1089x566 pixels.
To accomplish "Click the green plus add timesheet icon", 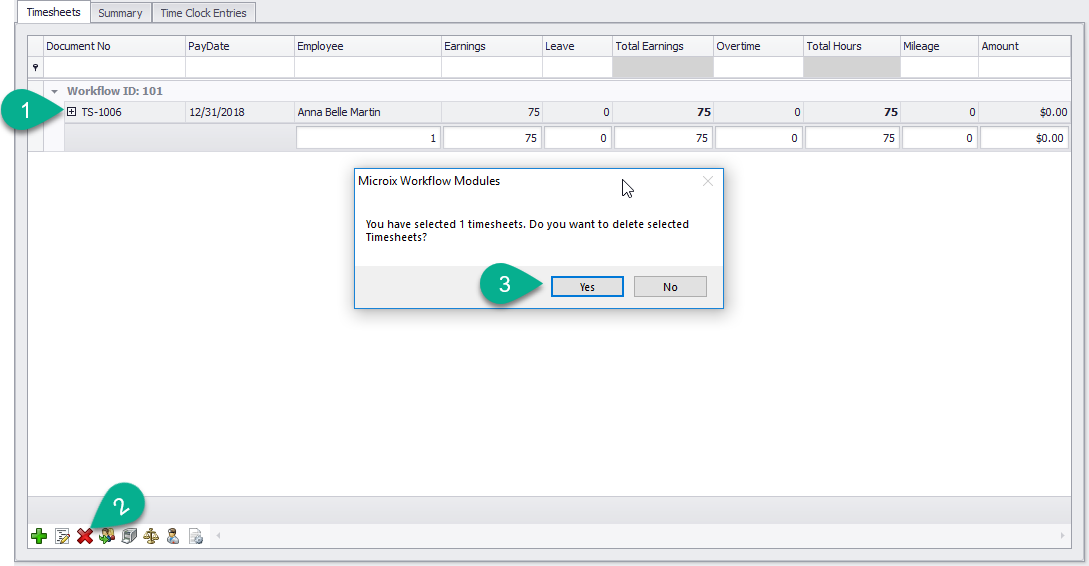I will [39, 537].
